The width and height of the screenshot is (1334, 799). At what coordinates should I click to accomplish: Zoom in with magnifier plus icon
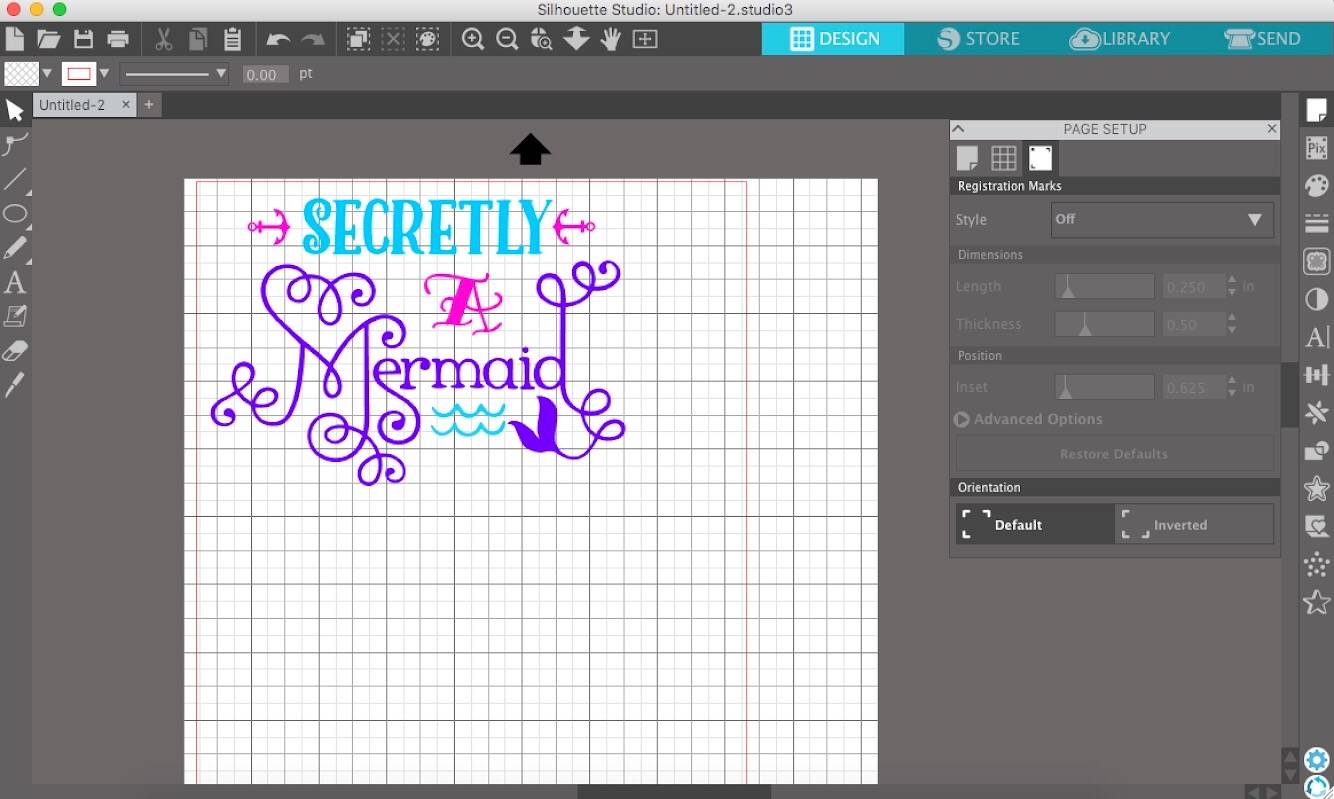click(x=473, y=40)
